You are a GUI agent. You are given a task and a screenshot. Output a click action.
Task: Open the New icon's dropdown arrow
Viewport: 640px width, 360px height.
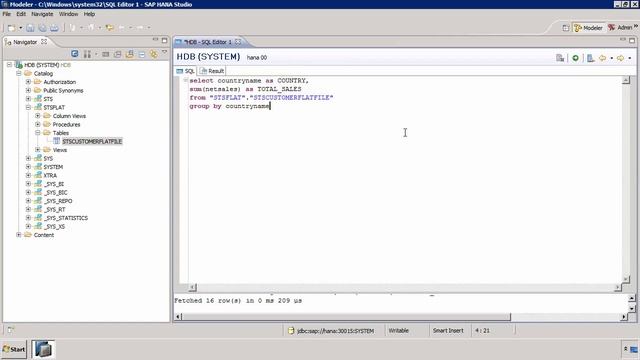click(20, 28)
